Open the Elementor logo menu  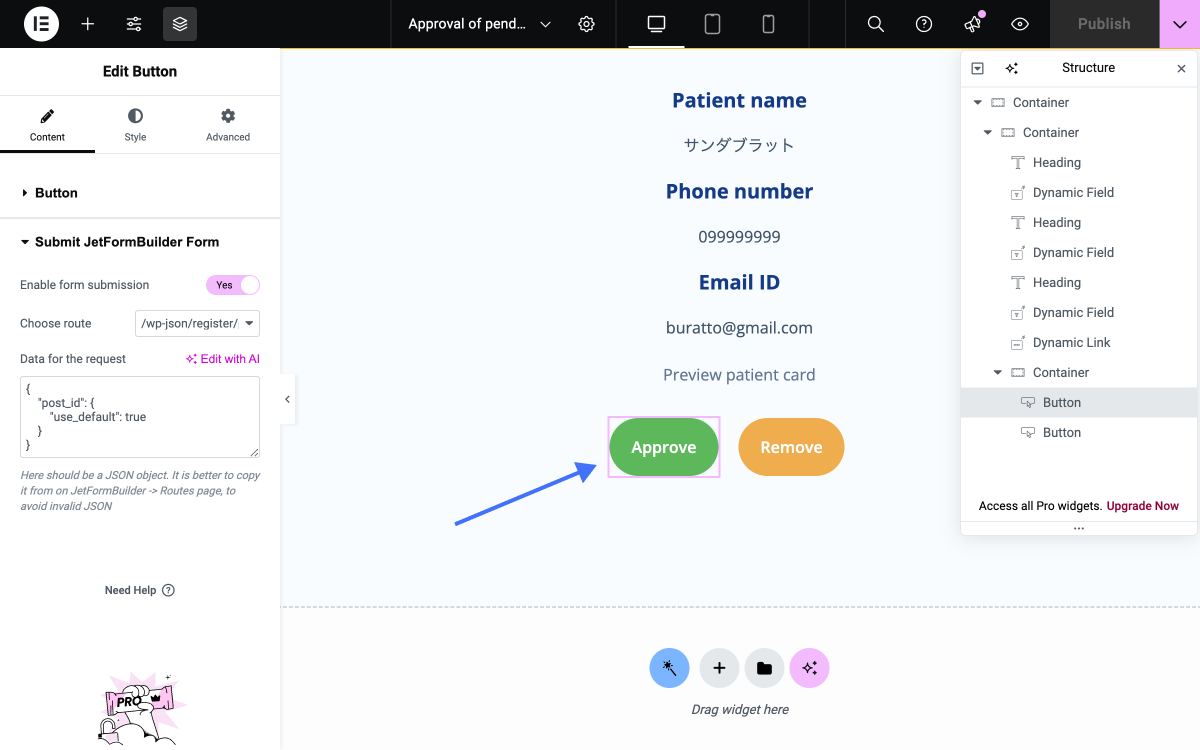click(40, 23)
